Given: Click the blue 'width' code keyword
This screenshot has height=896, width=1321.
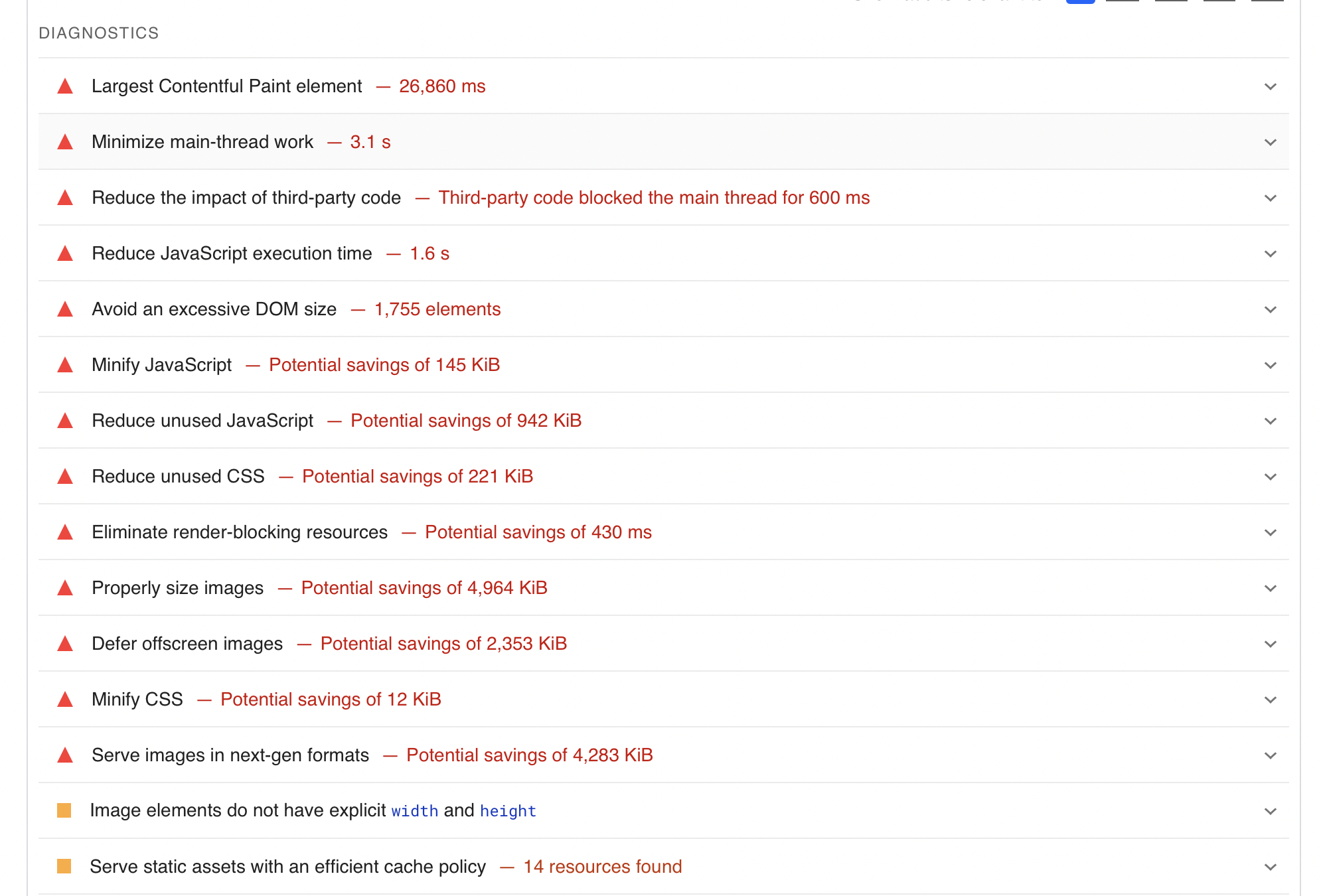Looking at the screenshot, I should (415, 811).
